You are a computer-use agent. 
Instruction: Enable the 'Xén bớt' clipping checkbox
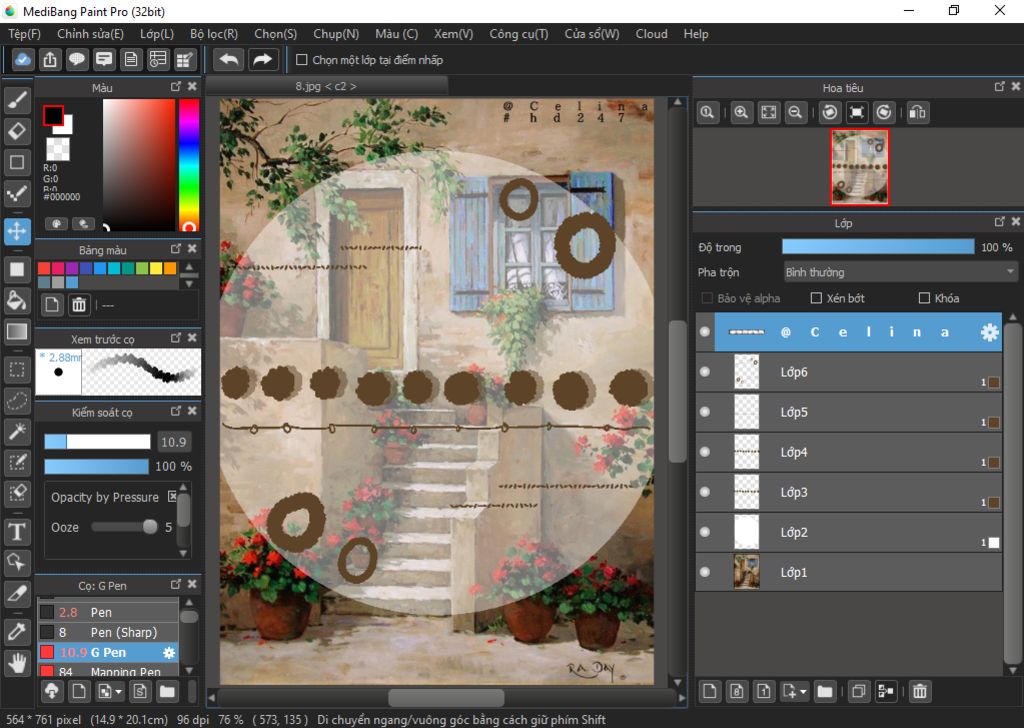pyautogui.click(x=816, y=298)
